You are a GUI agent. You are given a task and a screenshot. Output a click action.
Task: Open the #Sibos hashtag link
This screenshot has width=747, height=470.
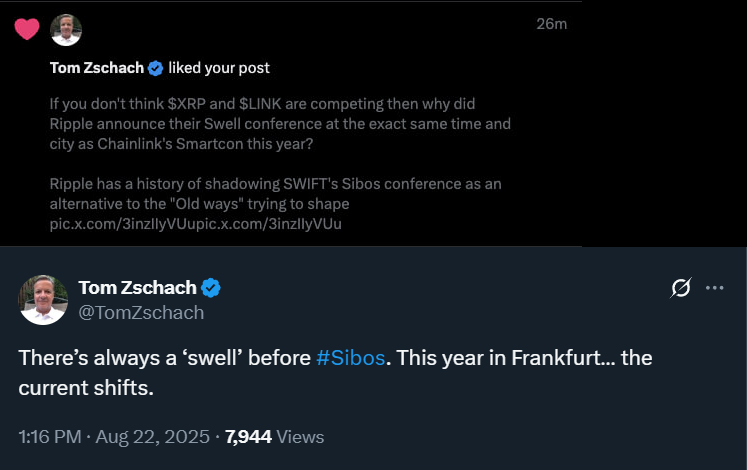click(x=350, y=358)
